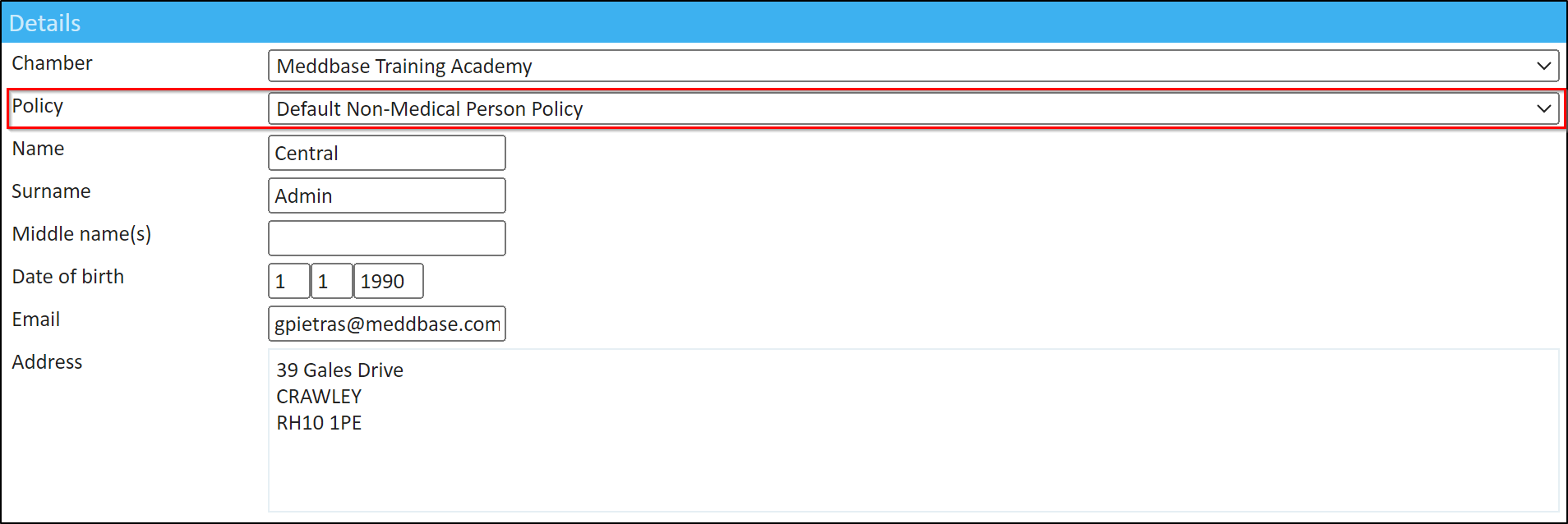Click the Surname field label

pos(51,191)
